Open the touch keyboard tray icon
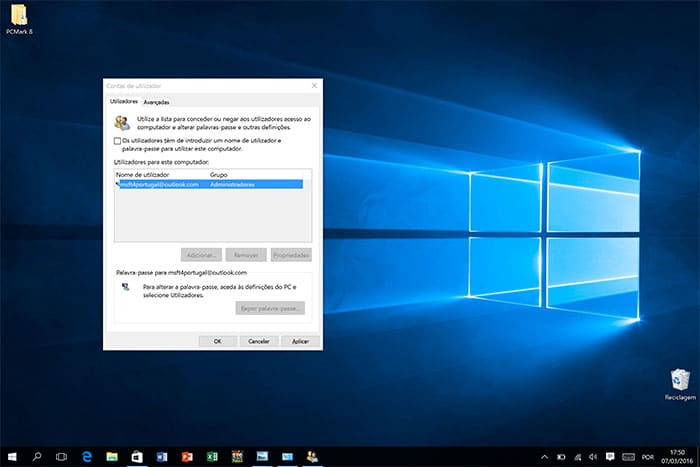700x467 pixels. pyautogui.click(x=628, y=457)
